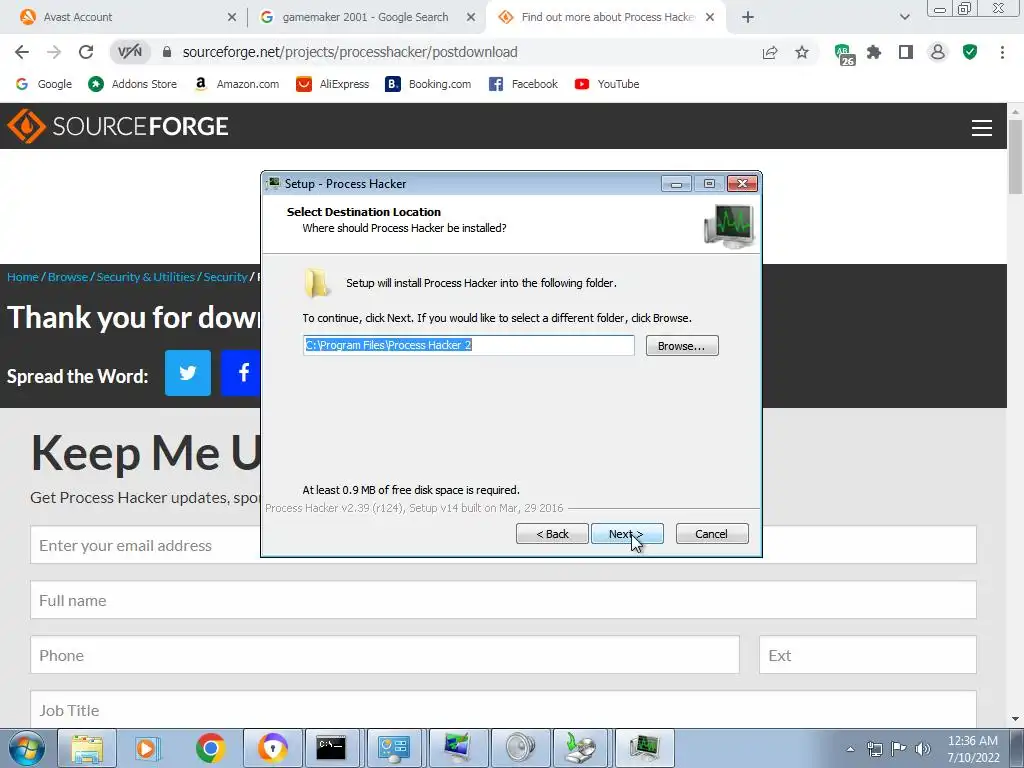Follow the Browse breadcrumb link
The width and height of the screenshot is (1024, 768).
[68, 277]
